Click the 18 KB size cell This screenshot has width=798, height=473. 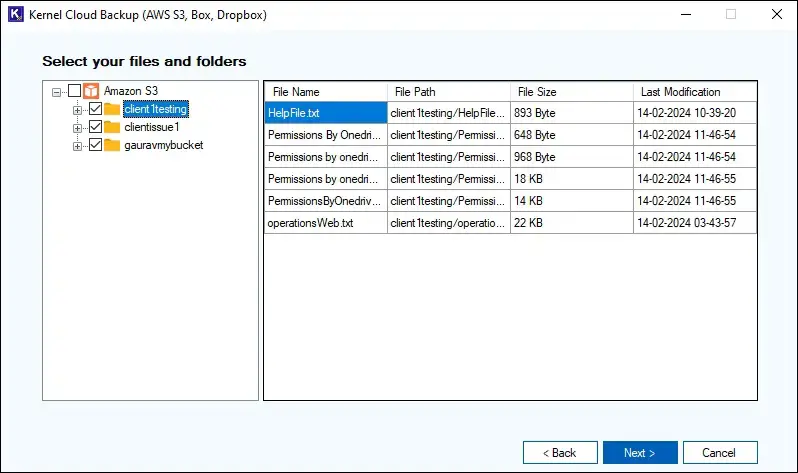[x=572, y=179]
